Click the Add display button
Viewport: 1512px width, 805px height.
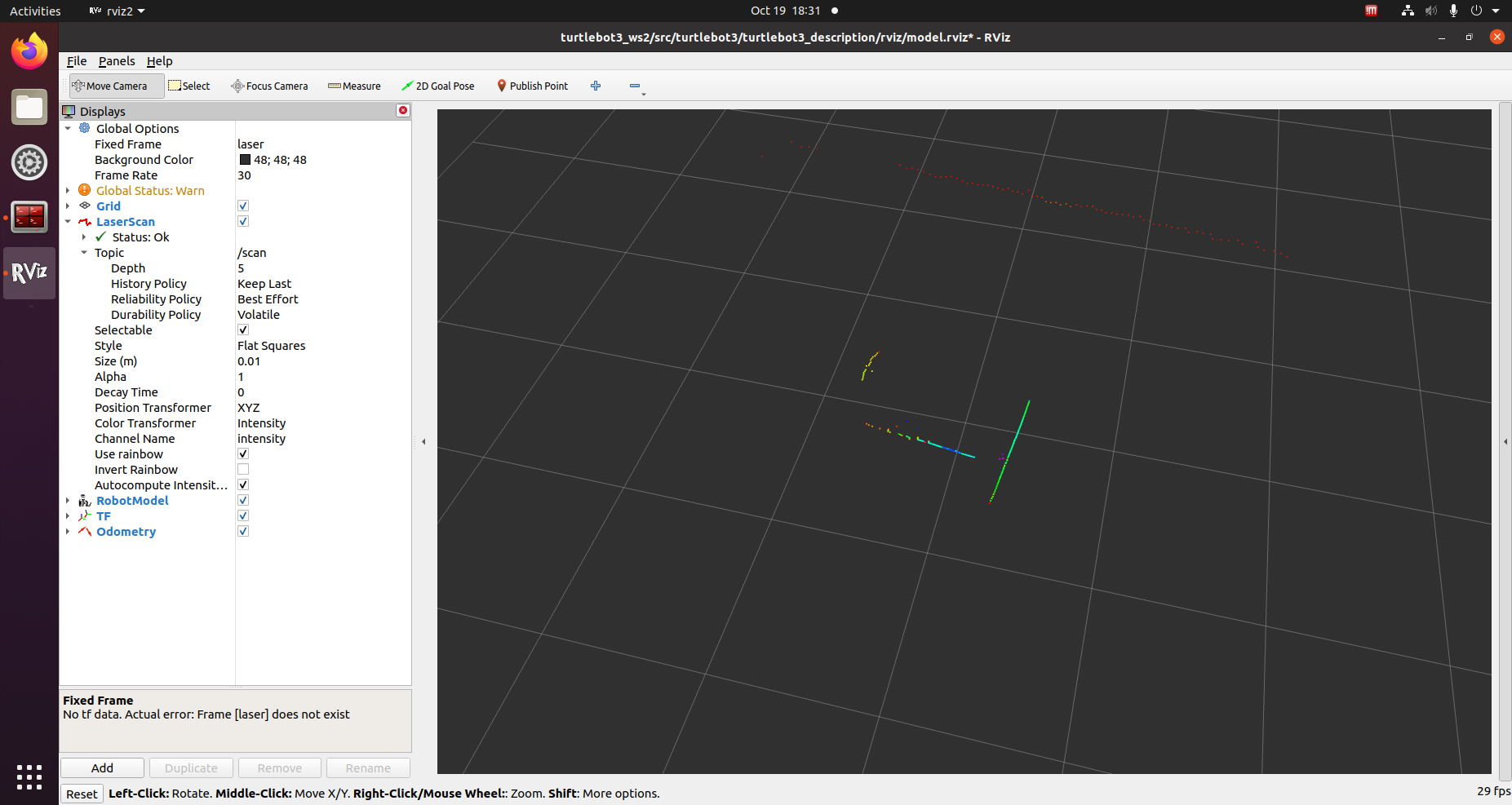[102, 767]
